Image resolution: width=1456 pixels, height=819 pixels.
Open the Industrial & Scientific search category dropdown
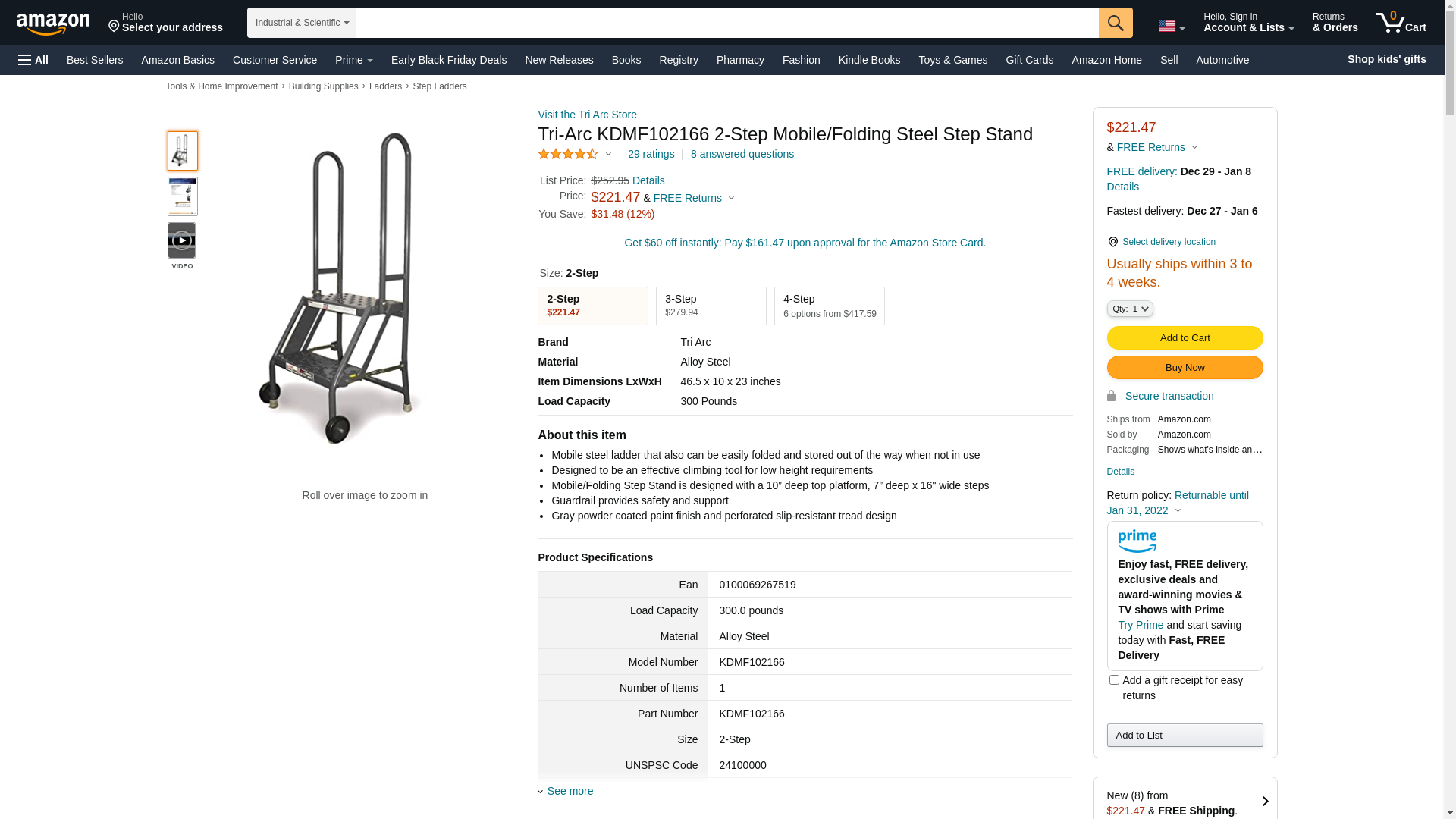coord(302,23)
